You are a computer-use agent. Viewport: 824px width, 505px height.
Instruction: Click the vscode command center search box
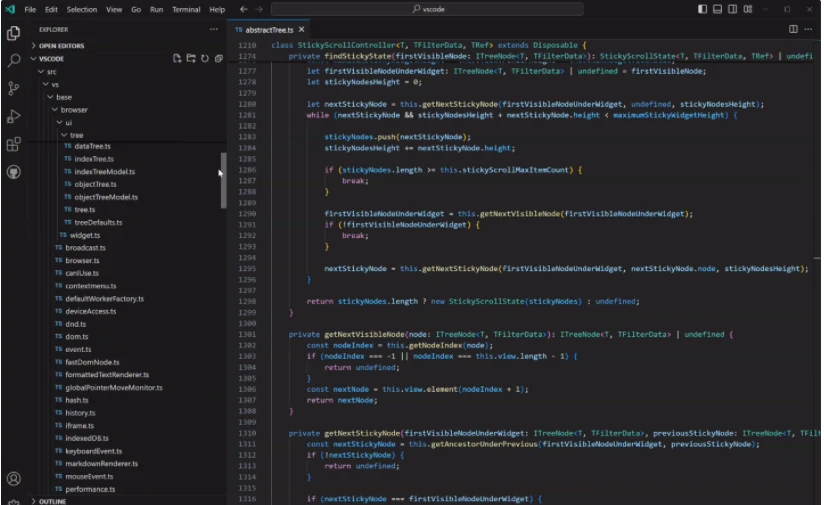pos(427,9)
